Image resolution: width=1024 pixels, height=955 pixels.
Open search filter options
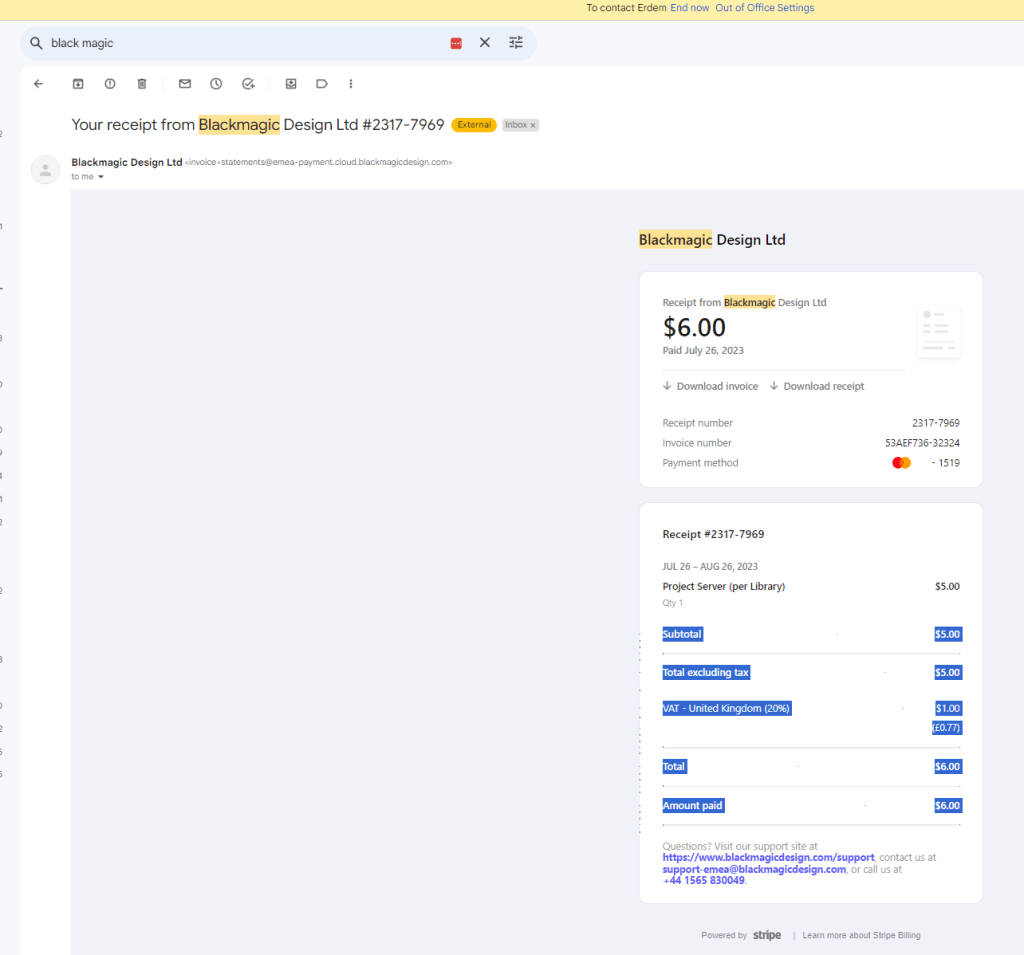[516, 42]
